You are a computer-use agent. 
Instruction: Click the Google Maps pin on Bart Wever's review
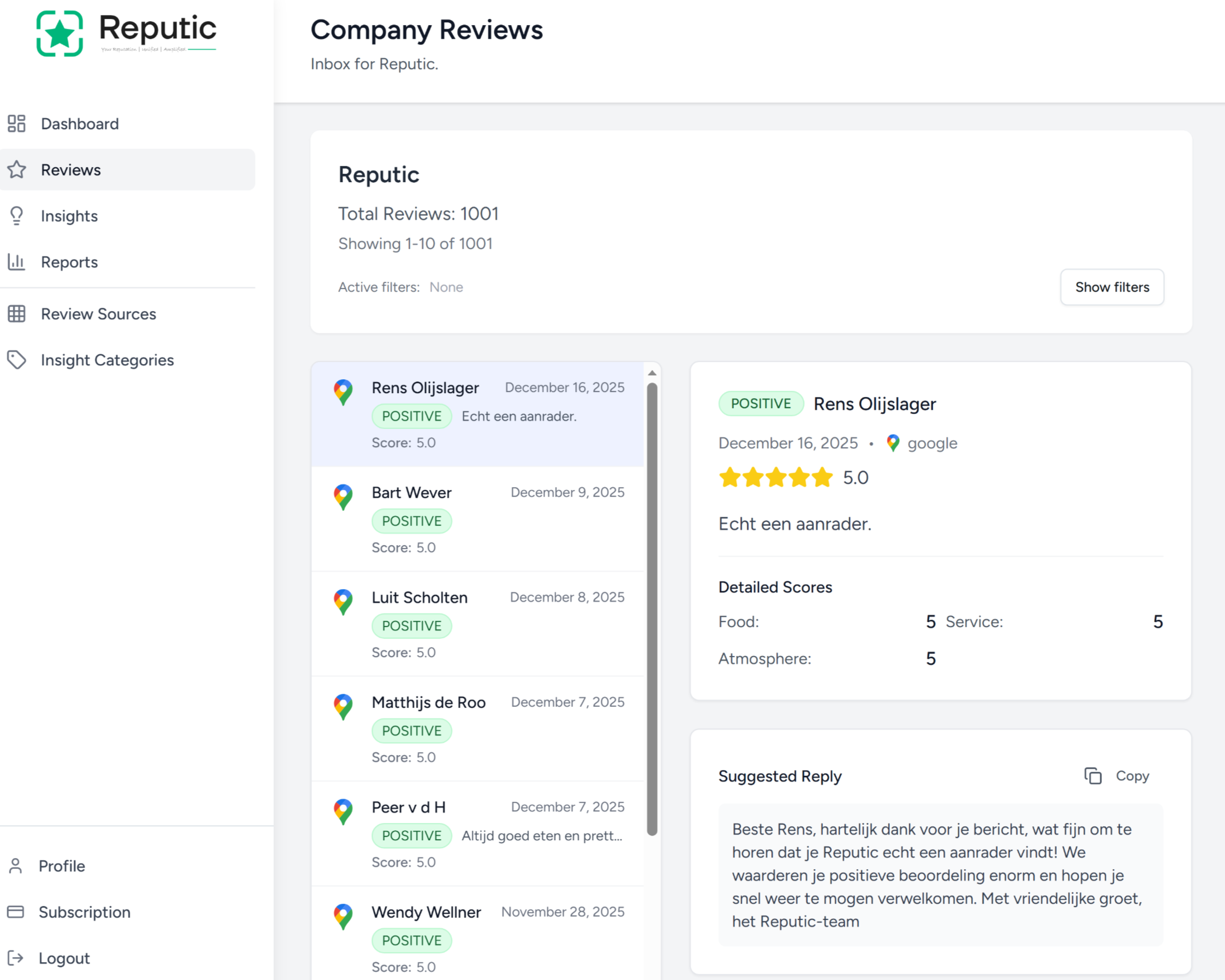(x=342, y=497)
